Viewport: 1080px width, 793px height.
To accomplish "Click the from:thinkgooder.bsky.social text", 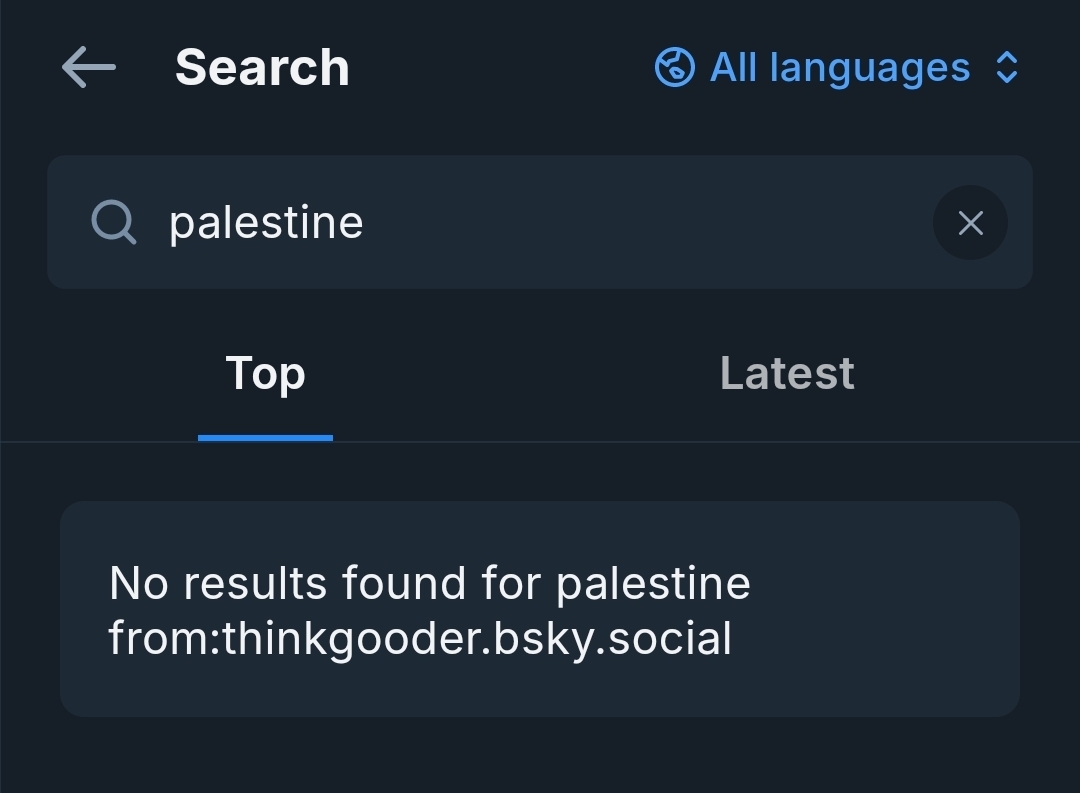I will 420,638.
